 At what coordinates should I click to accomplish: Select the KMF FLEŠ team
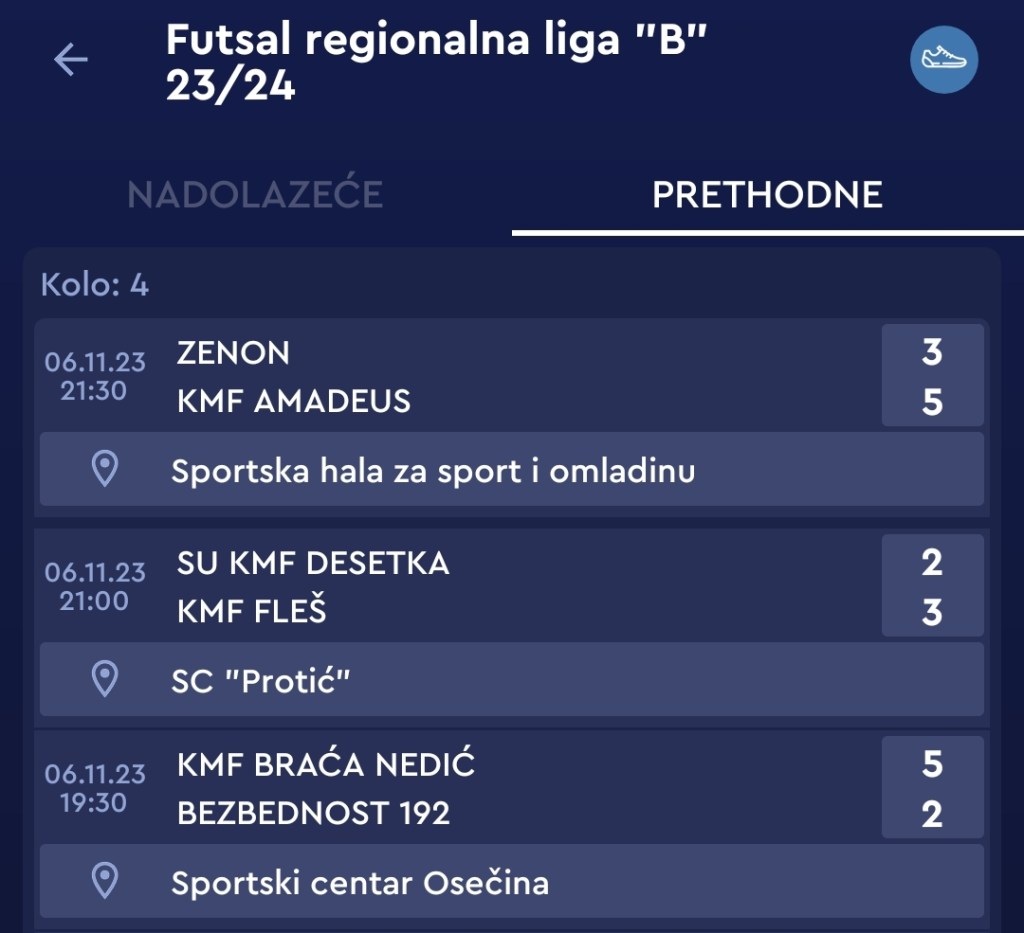pyautogui.click(x=252, y=611)
